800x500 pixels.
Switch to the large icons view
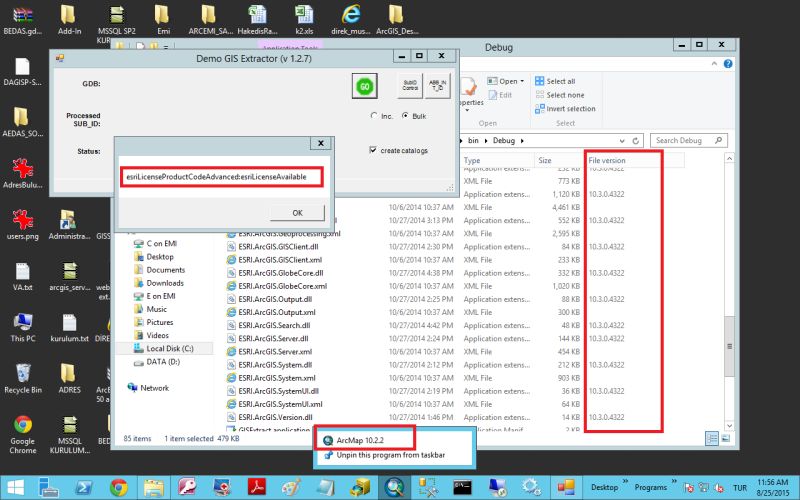coord(726,438)
